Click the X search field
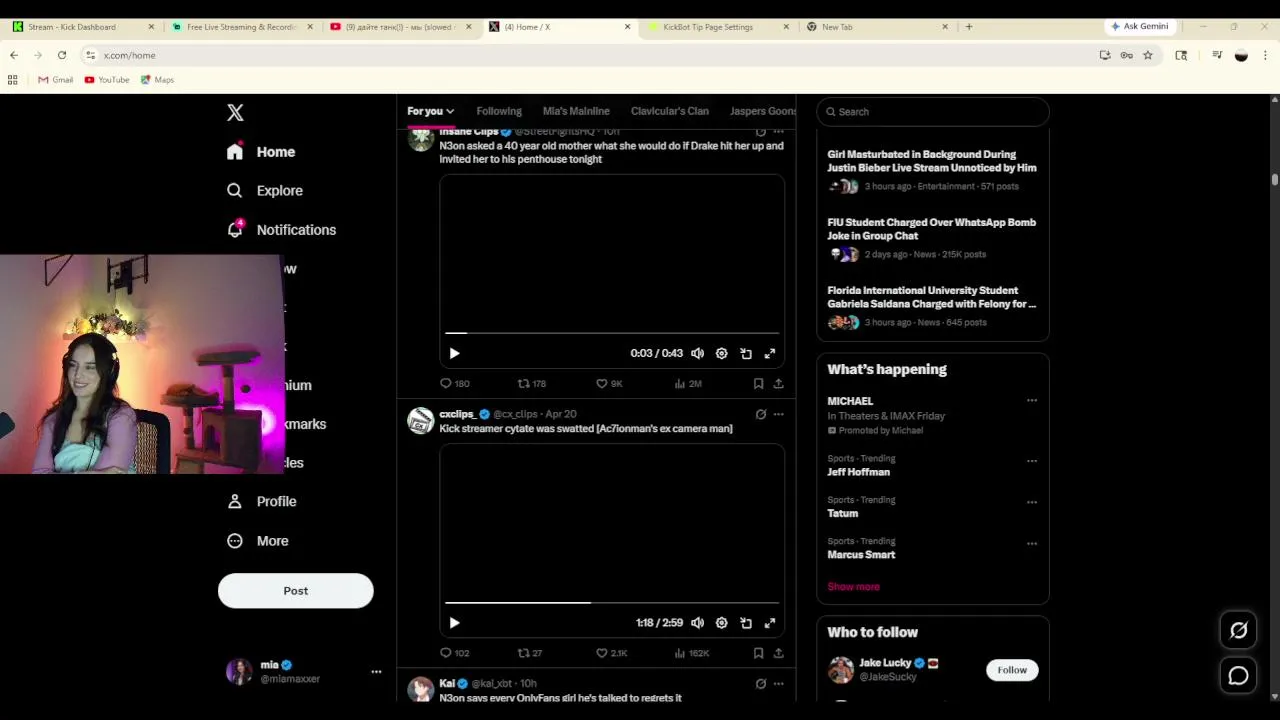This screenshot has height=720, width=1280. click(x=932, y=112)
